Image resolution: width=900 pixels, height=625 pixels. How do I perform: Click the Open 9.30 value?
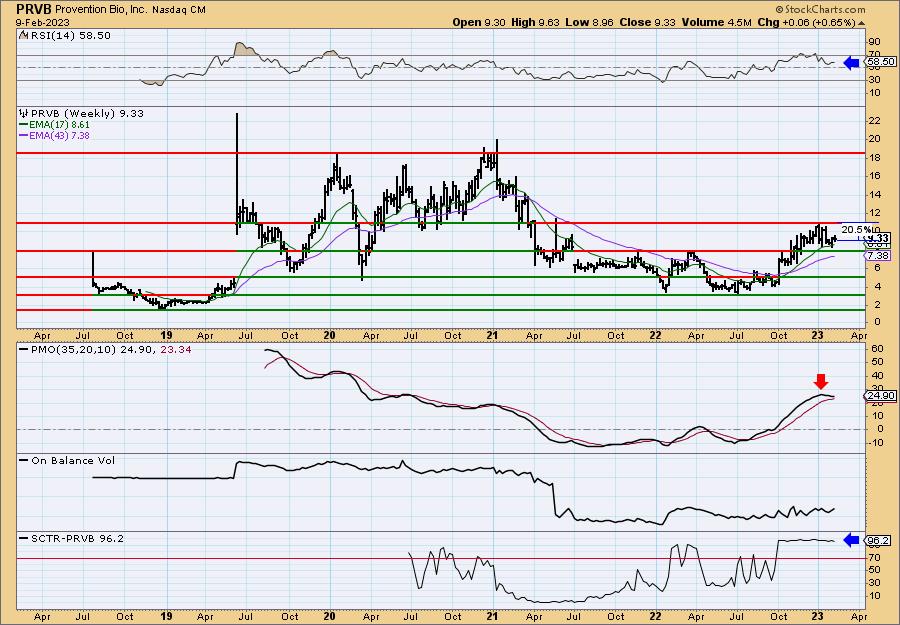click(479, 22)
